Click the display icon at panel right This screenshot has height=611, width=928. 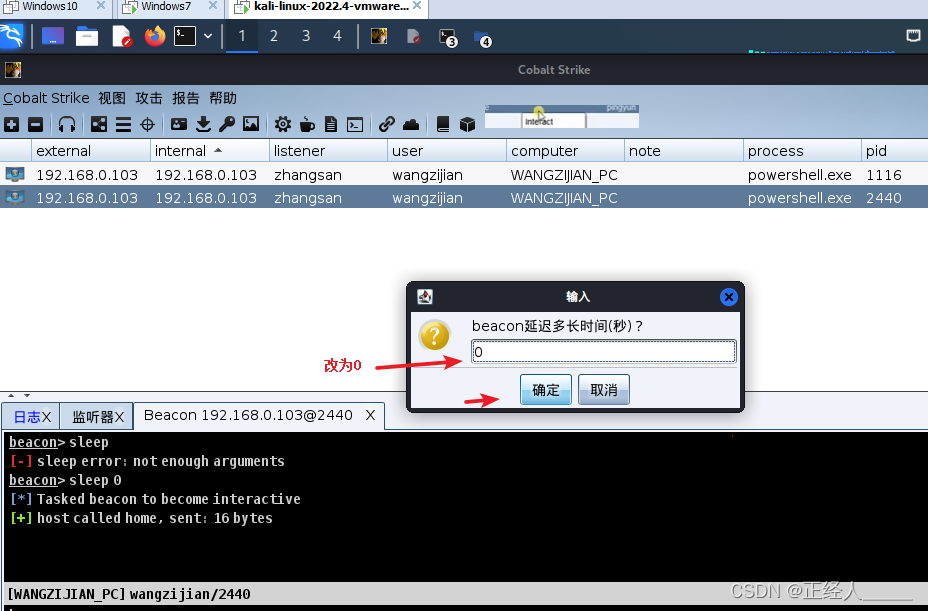tap(913, 36)
